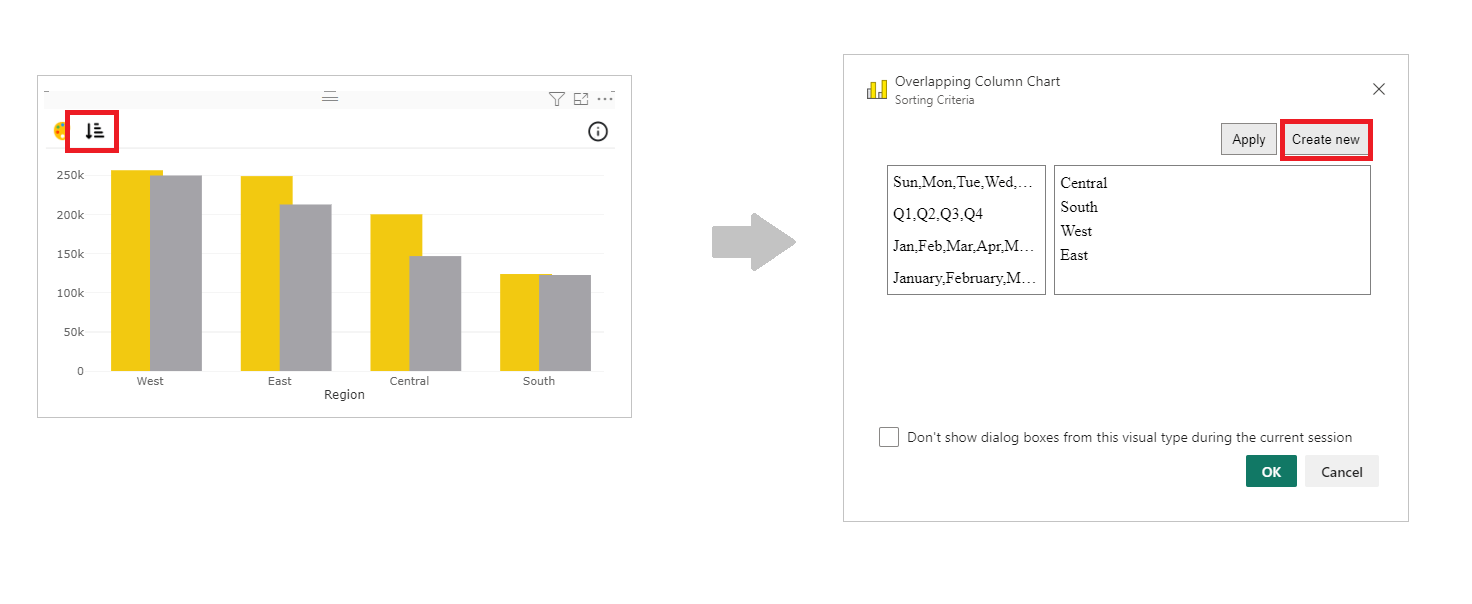View details via the info icon

[597, 131]
